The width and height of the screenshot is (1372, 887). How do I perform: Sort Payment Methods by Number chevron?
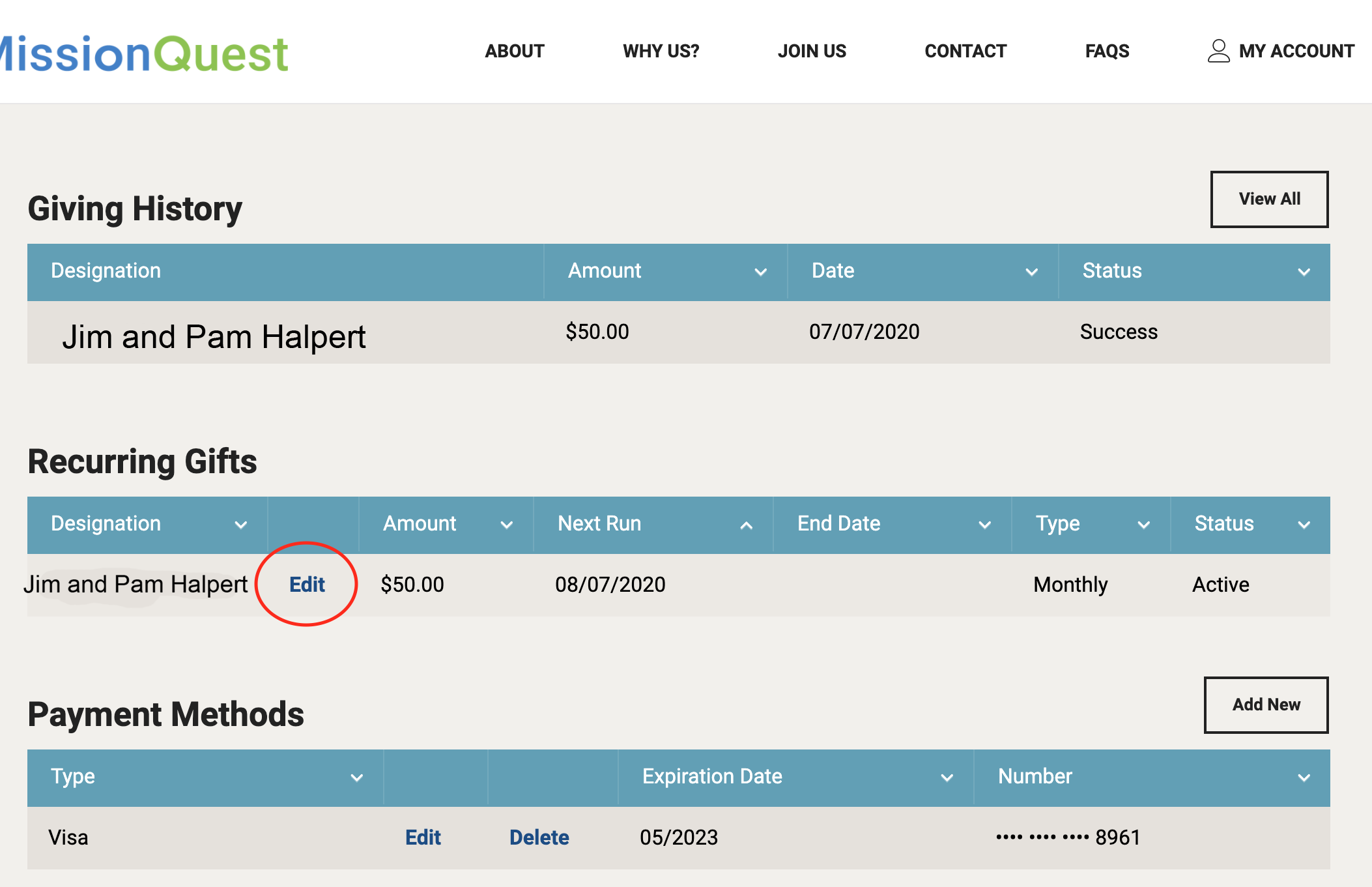pos(1304,778)
